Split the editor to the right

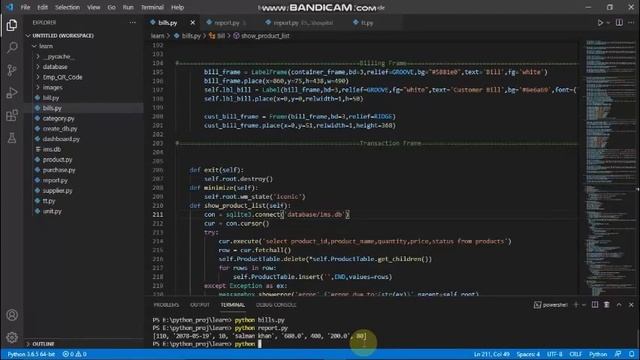coord(619,23)
